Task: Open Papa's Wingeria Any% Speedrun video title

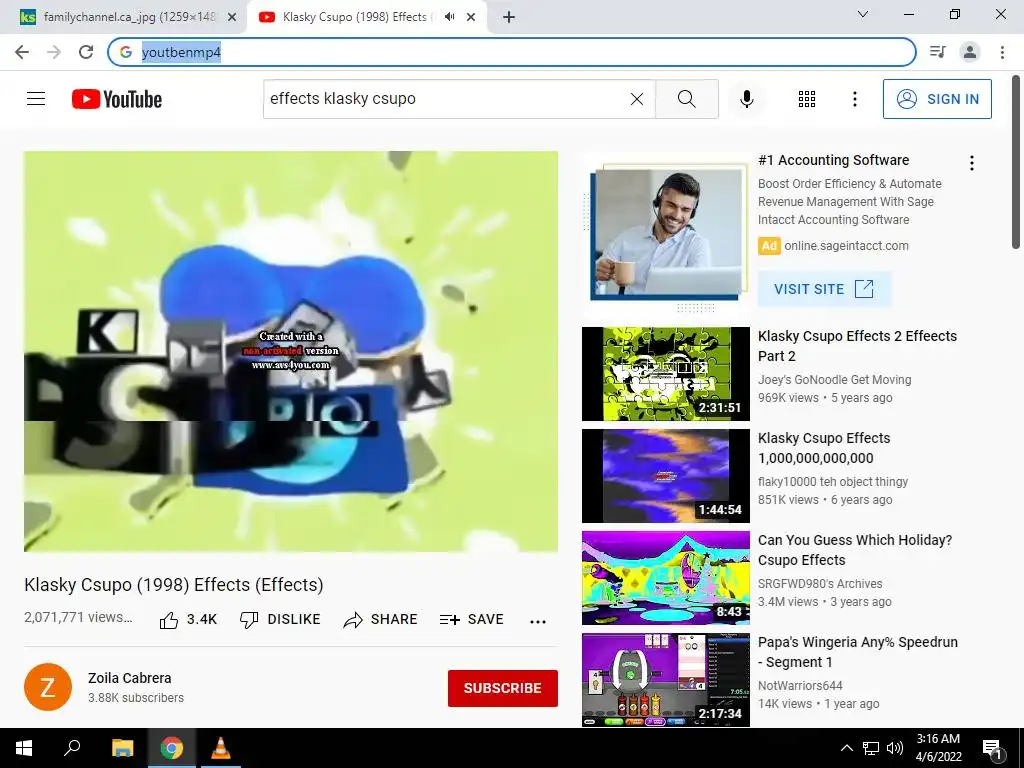Action: click(x=857, y=652)
